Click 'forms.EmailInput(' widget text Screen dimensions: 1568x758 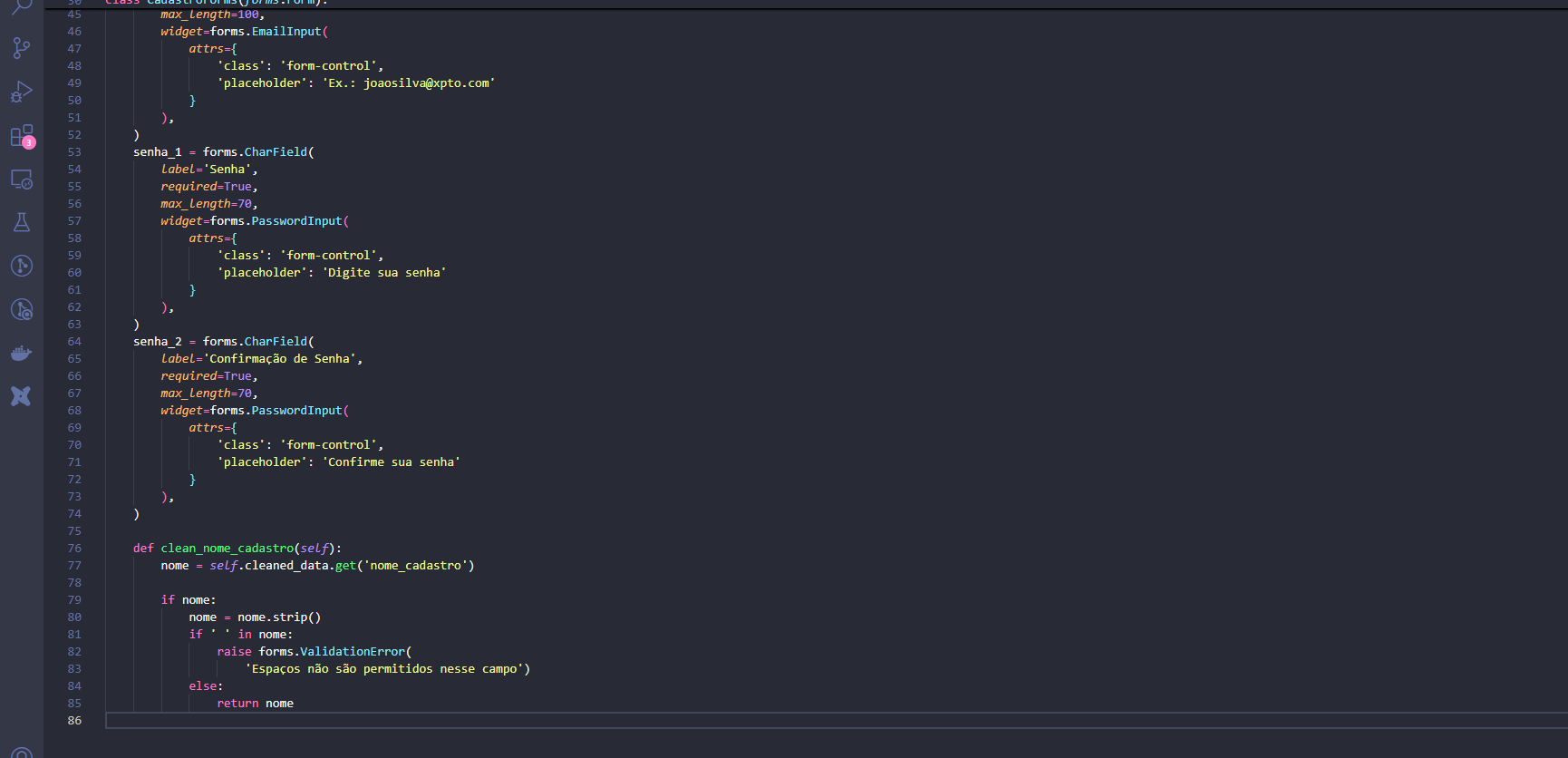tap(269, 32)
